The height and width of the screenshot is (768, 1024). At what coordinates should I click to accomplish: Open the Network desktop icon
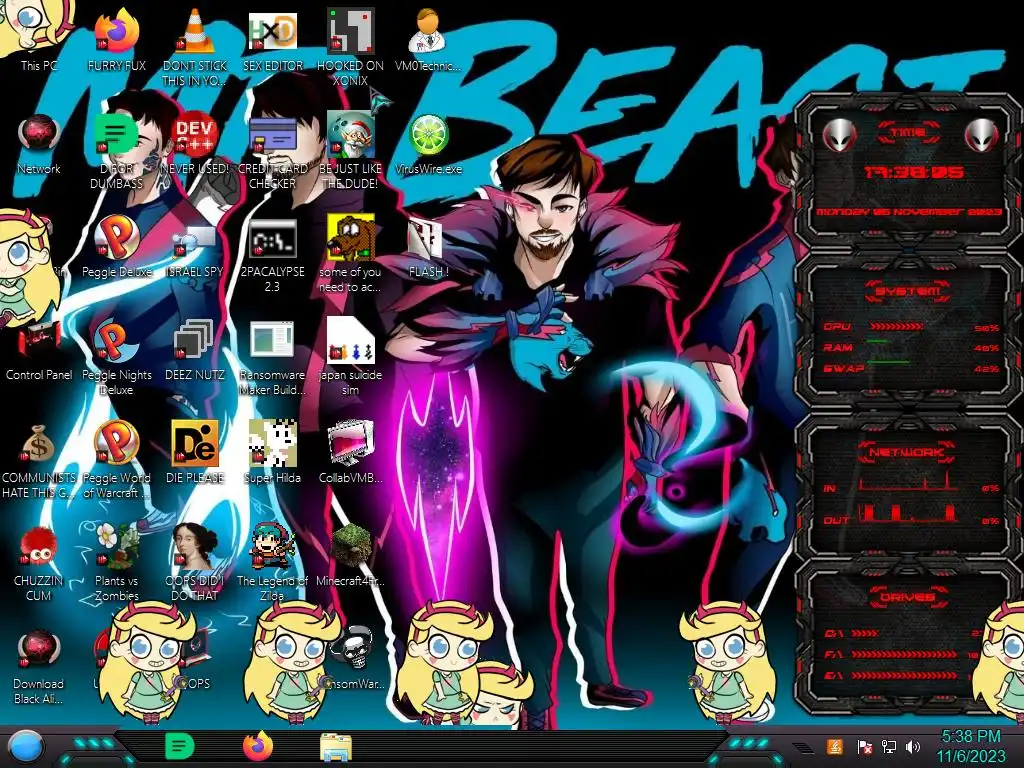(x=39, y=144)
